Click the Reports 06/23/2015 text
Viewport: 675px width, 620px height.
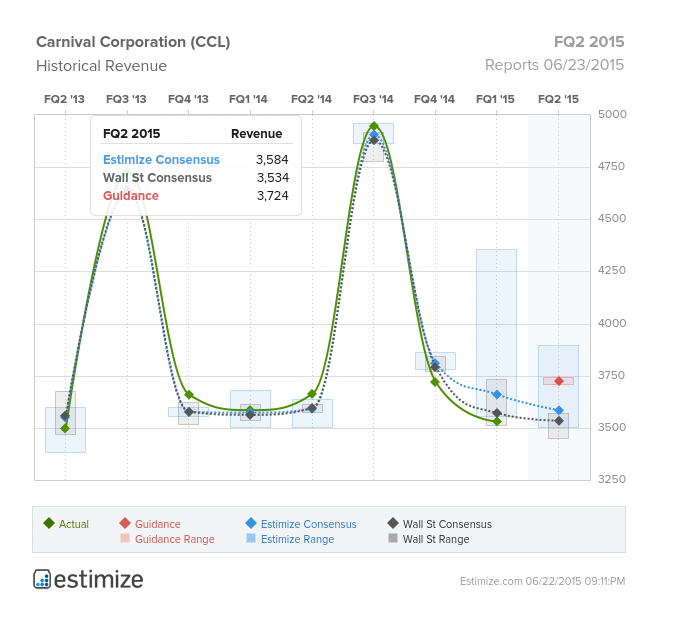coord(554,65)
